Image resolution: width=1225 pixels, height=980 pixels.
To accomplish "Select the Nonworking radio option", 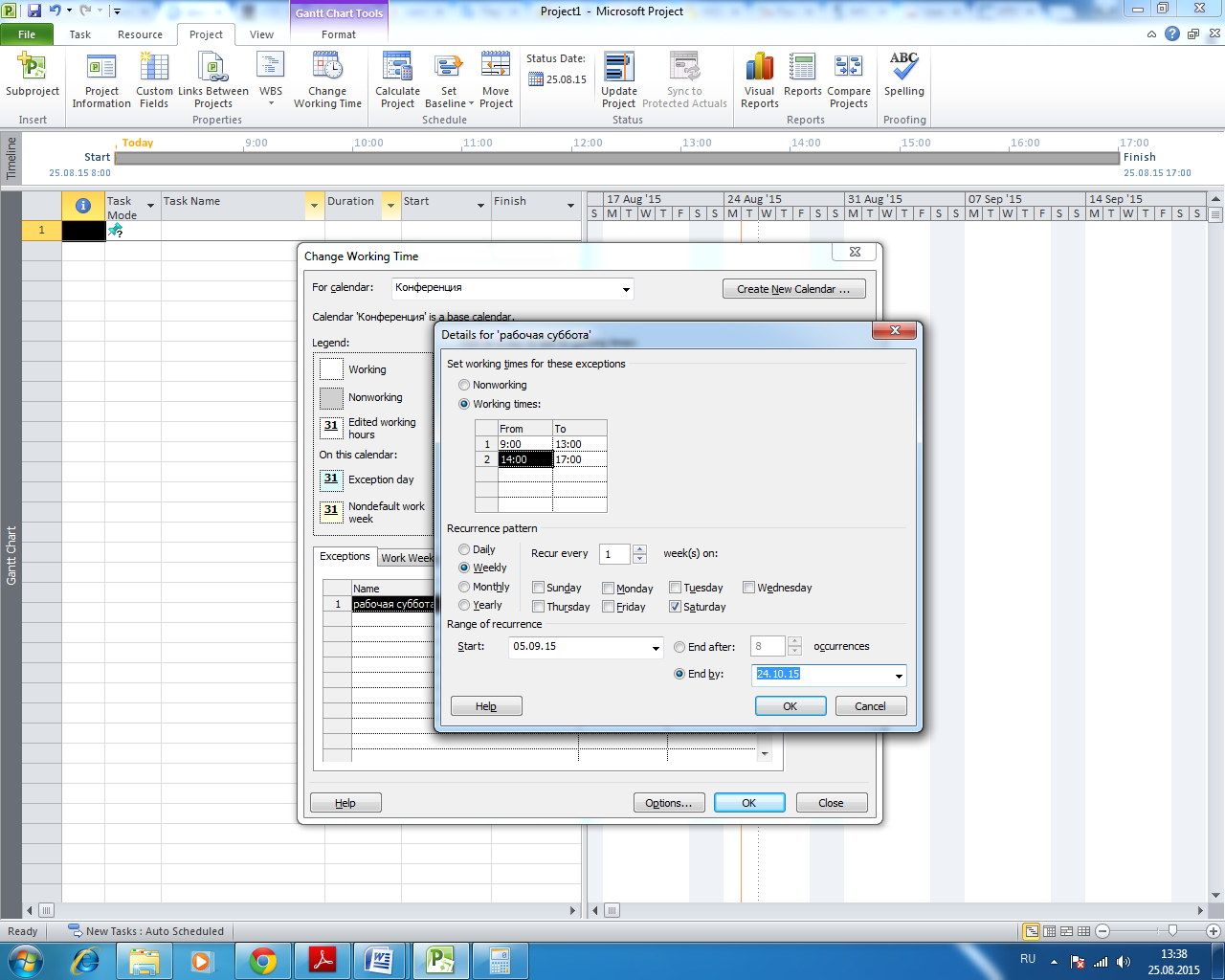I will 464,385.
